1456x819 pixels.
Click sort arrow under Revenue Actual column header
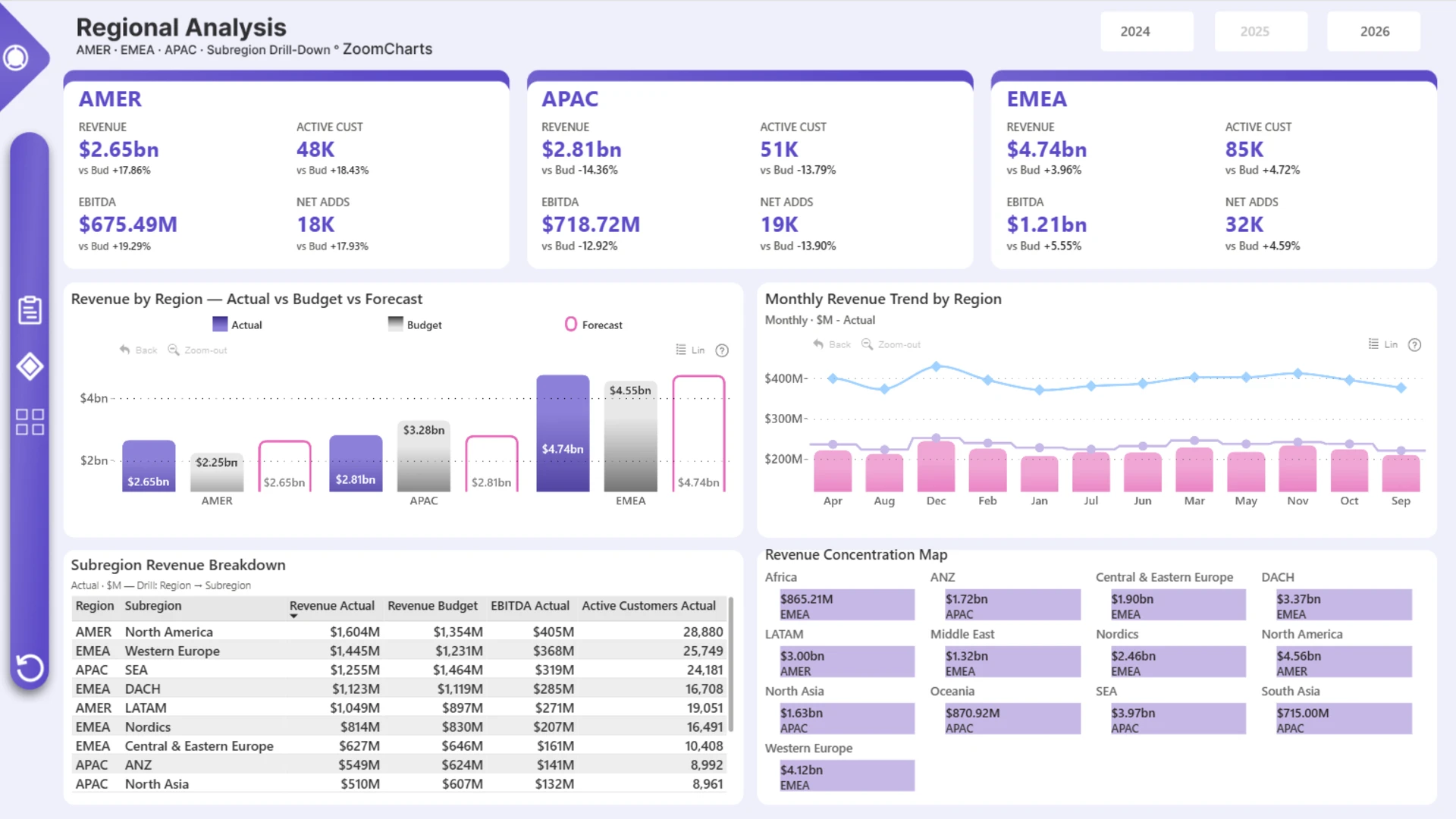[293, 617]
